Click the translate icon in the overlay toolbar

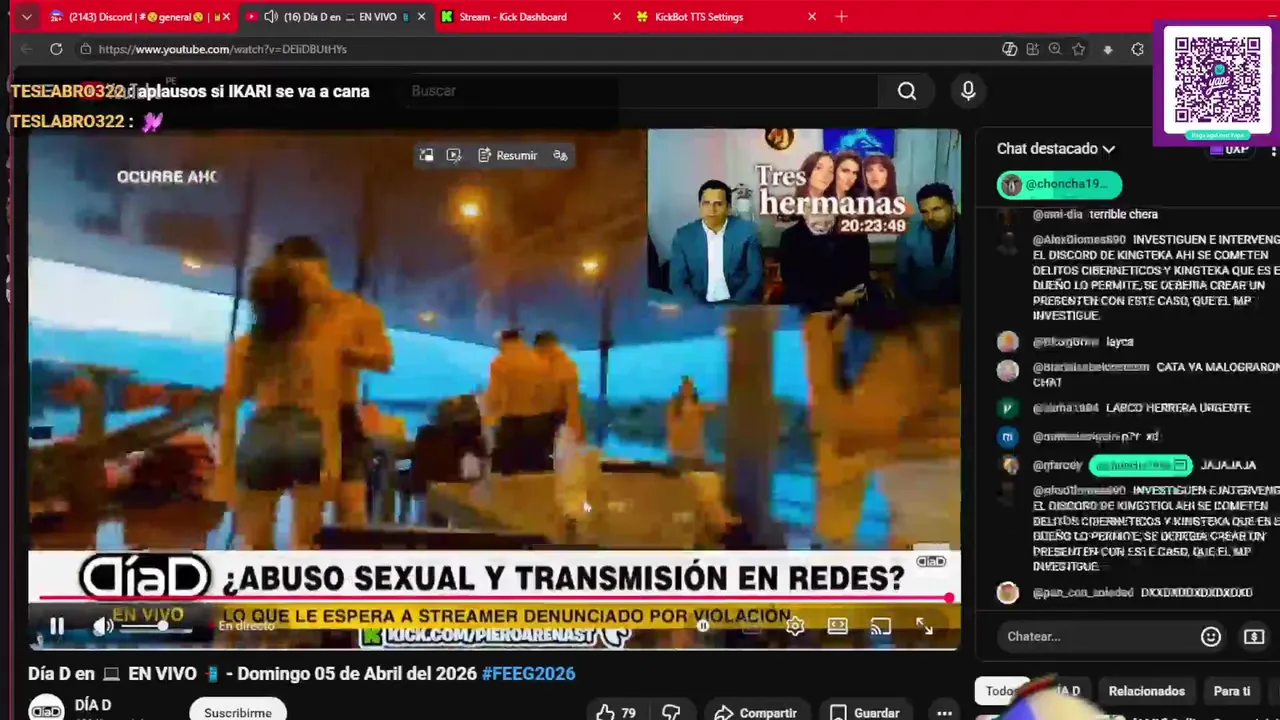point(561,155)
